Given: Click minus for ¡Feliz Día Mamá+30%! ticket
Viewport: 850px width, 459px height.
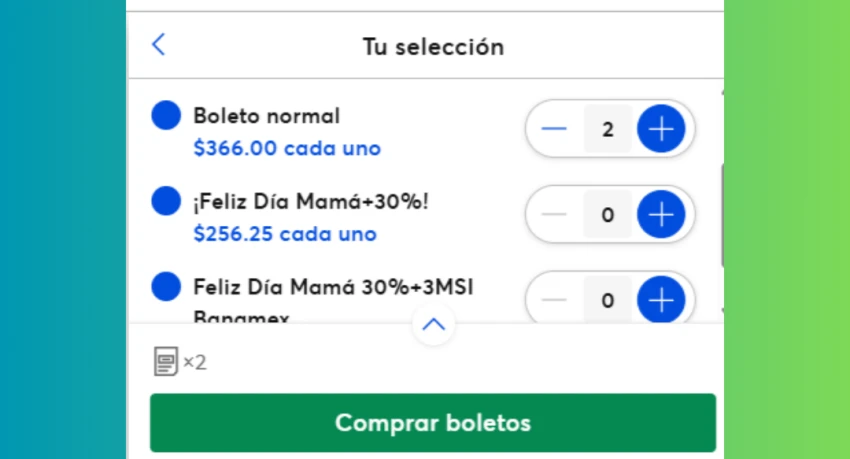Looking at the screenshot, I should coord(553,215).
